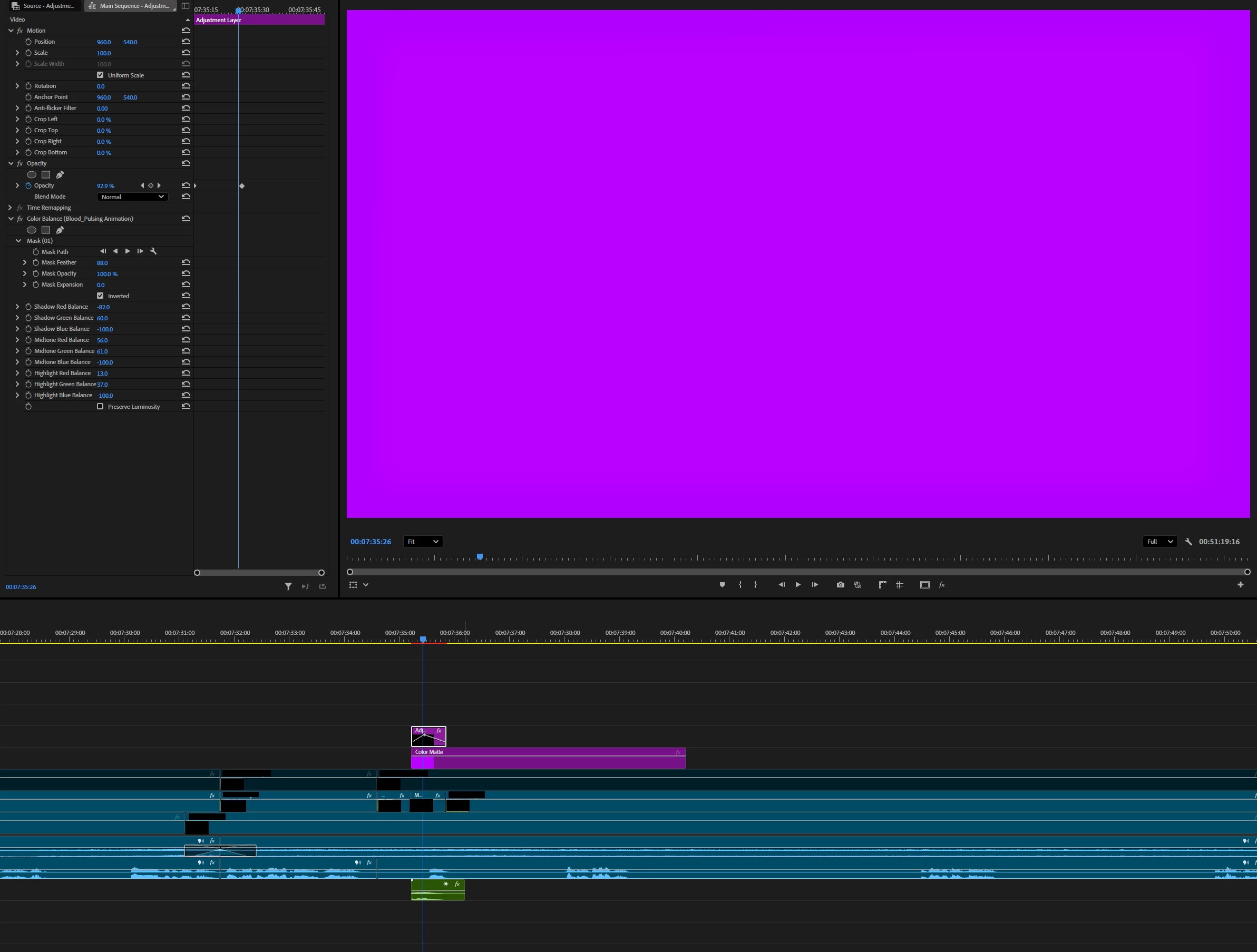Create ellipse mask under Color Balance
Viewport: 1257px width, 952px height.
point(32,230)
